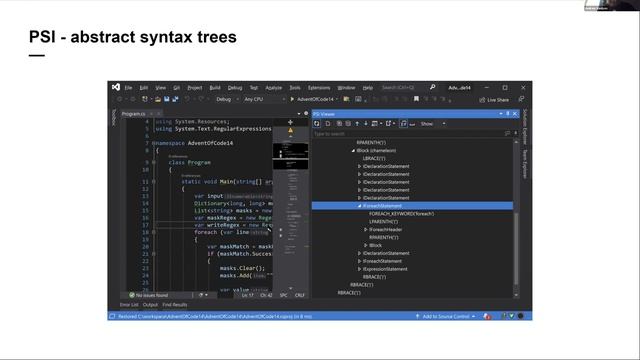Image resolution: width=640 pixels, height=360 pixels.
Task: Close the PSI Viewer panel
Action: (x=515, y=114)
